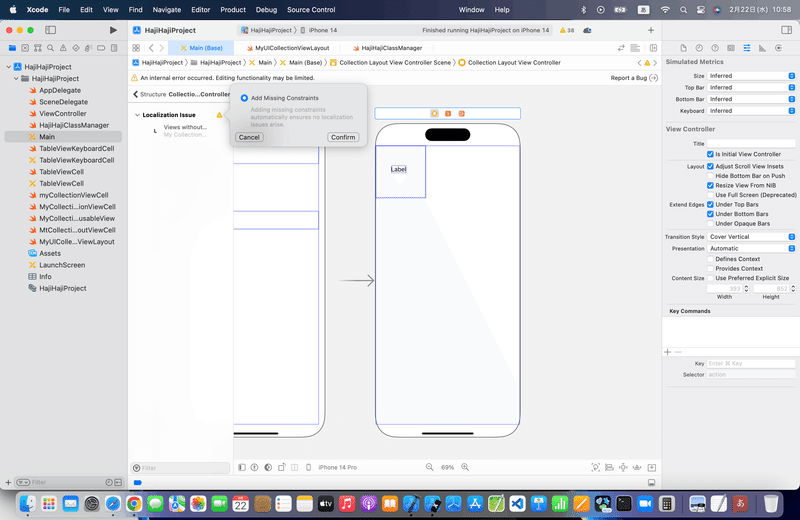The image size is (800, 520).
Task: Open the Issue navigator warning icon
Action: click(x=63, y=48)
